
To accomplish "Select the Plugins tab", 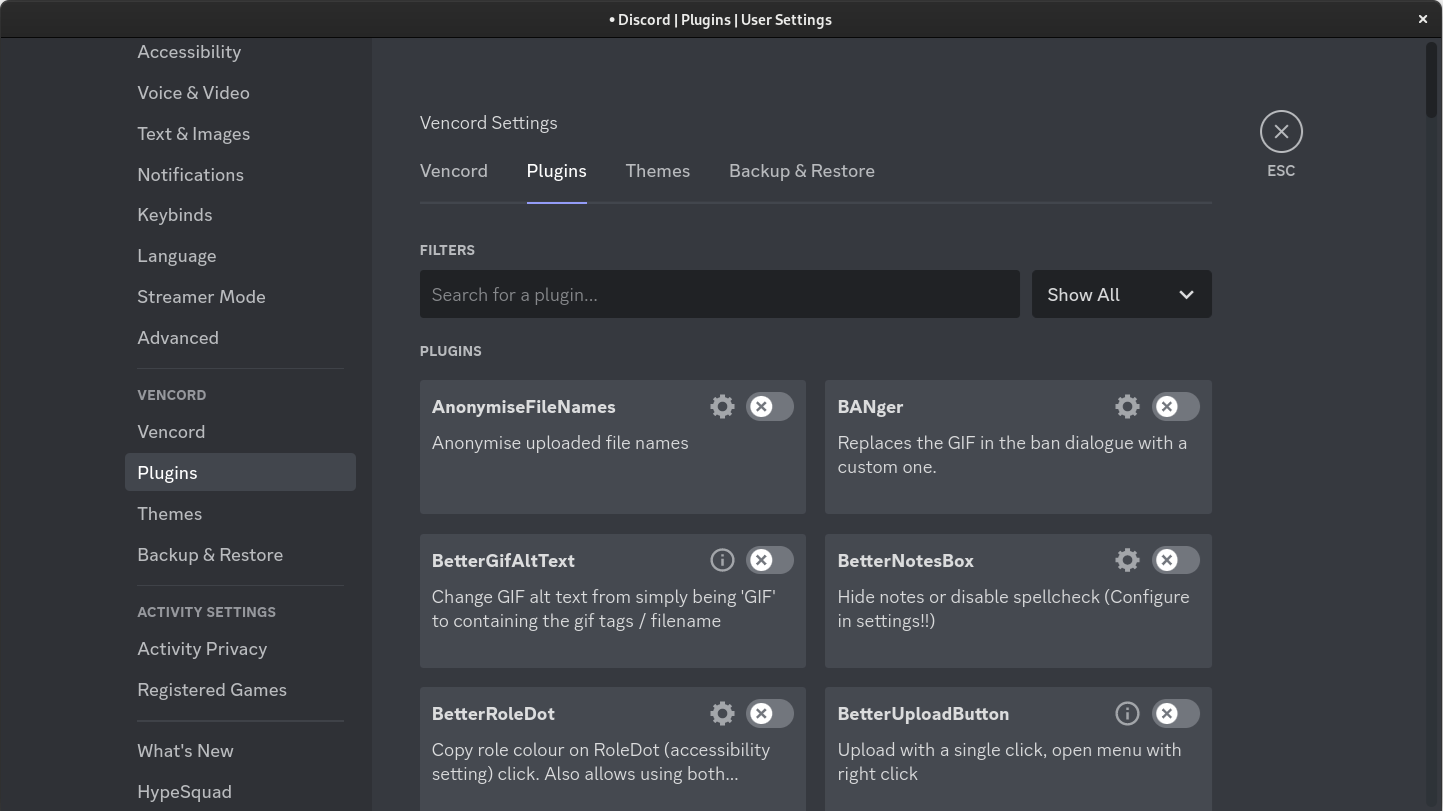I will [557, 171].
